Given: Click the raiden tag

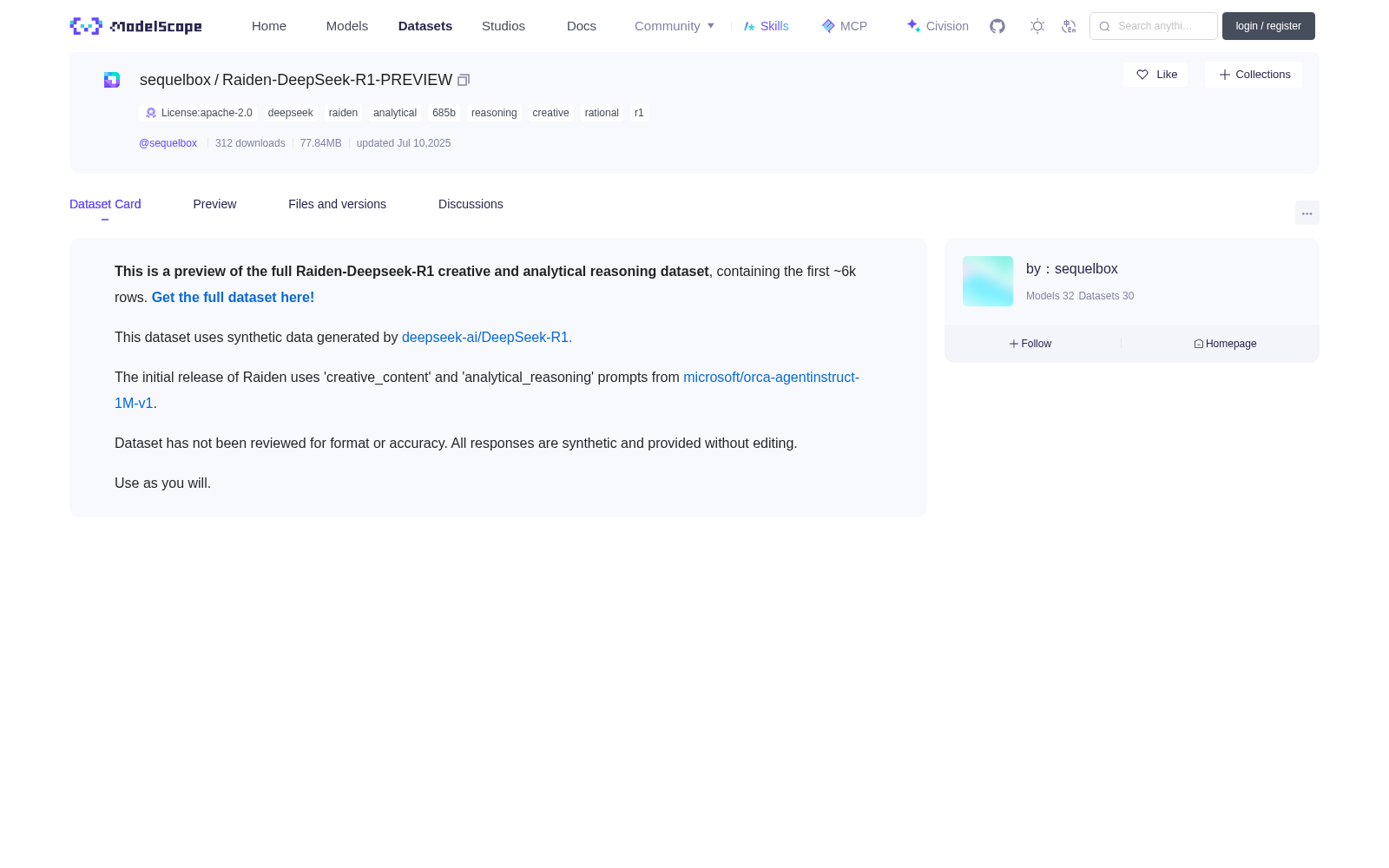Looking at the screenshot, I should pyautogui.click(x=343, y=113).
